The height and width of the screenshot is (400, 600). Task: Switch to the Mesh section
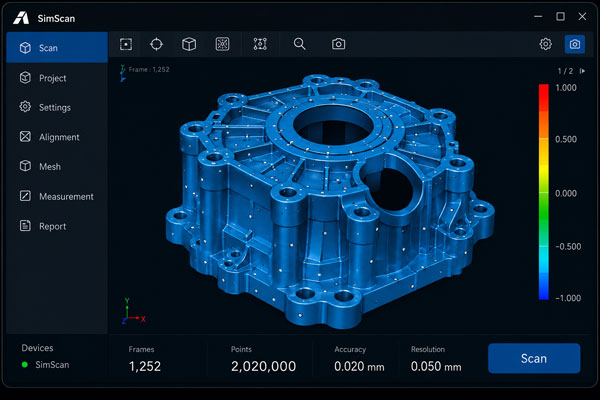pos(57,167)
